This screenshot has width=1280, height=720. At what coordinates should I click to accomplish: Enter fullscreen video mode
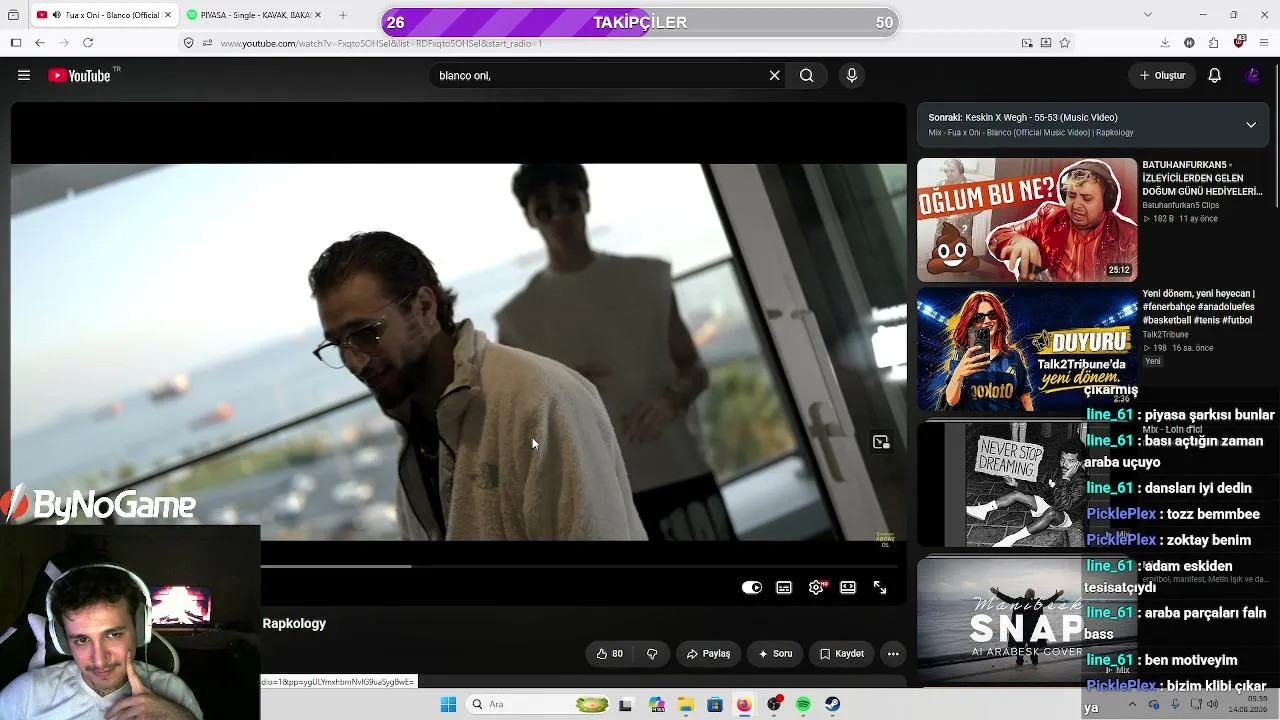click(x=880, y=588)
